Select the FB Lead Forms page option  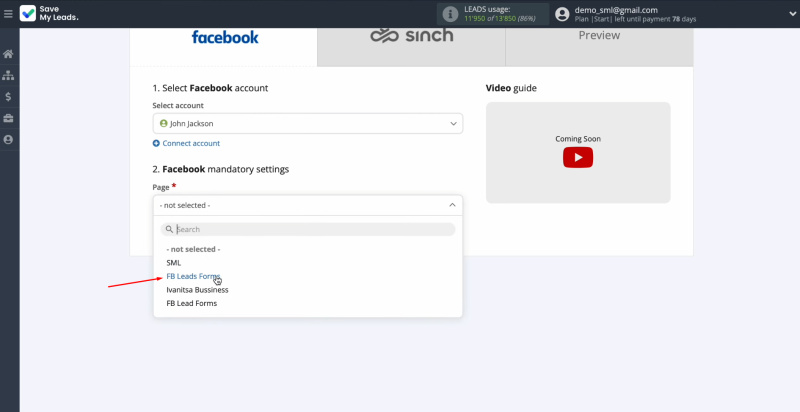click(x=192, y=303)
